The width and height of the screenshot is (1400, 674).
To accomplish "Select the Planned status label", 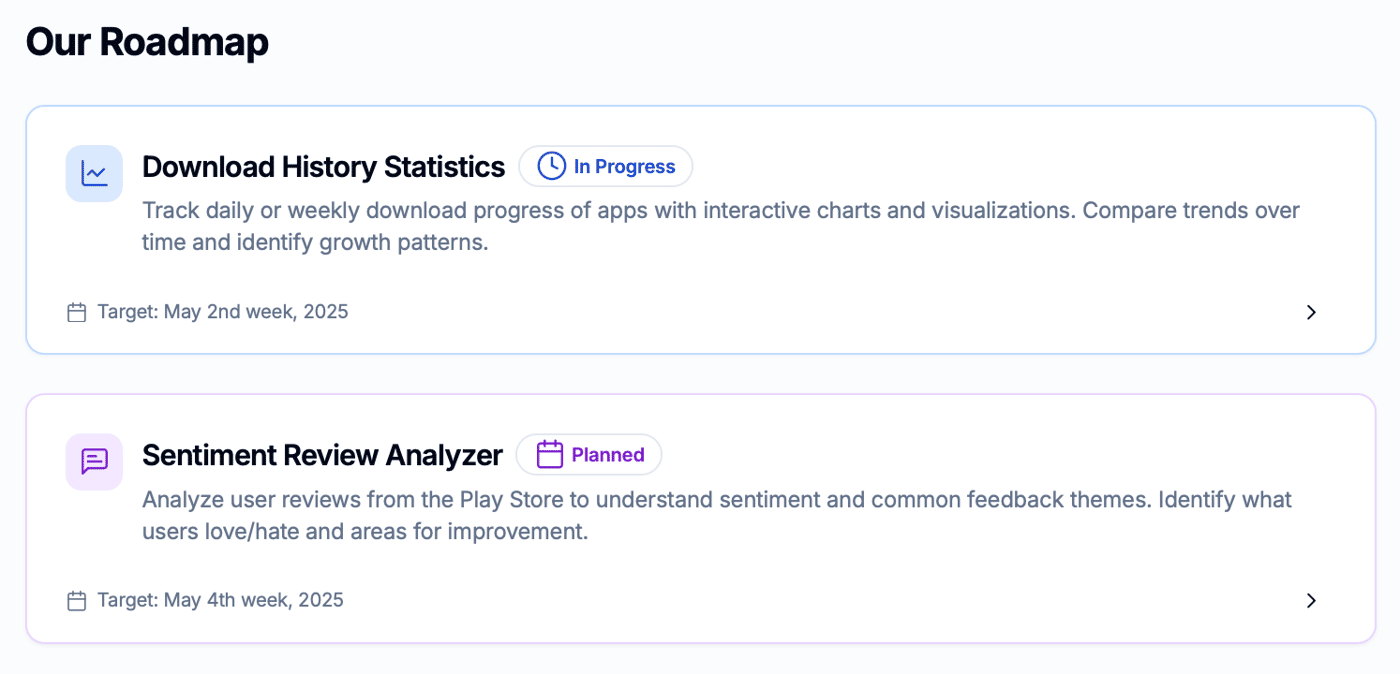I will pos(608,455).
